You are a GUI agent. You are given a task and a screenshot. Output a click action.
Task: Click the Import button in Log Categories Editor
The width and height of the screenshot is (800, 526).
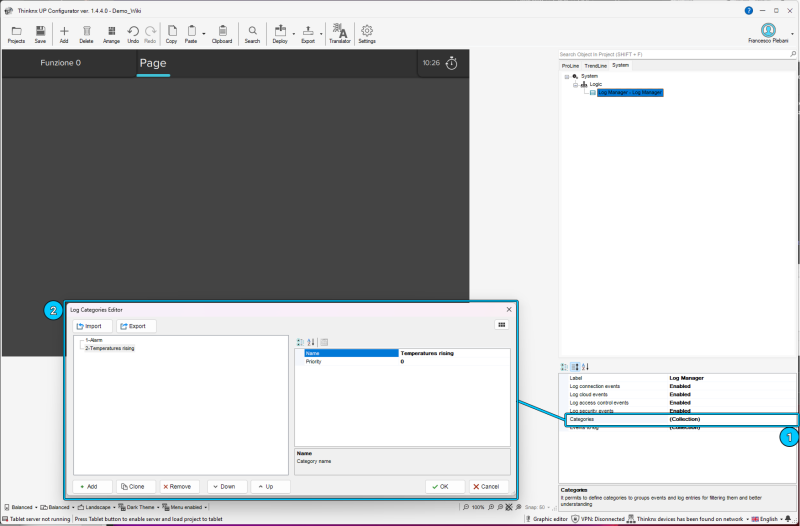coord(93,326)
